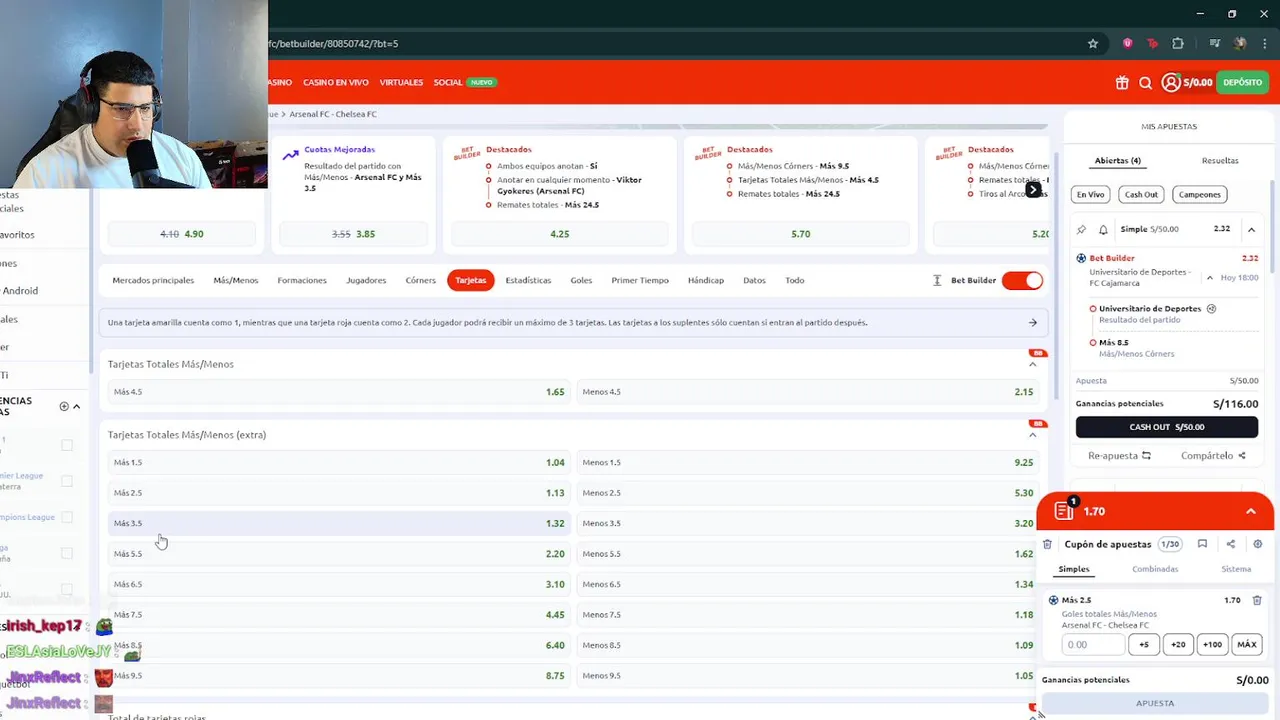Collapse the bet slip with the 1.70 chevron
The width and height of the screenshot is (1280, 720).
1250,511
